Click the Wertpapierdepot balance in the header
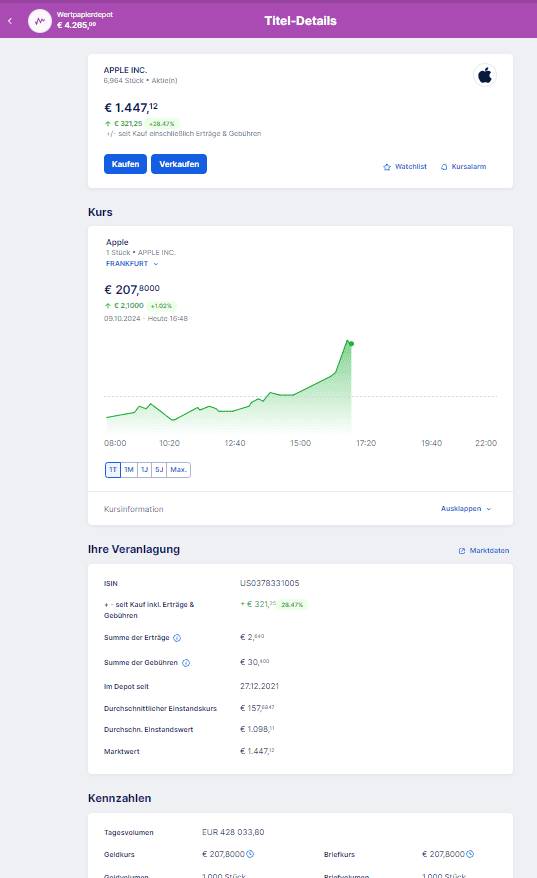 (76, 25)
